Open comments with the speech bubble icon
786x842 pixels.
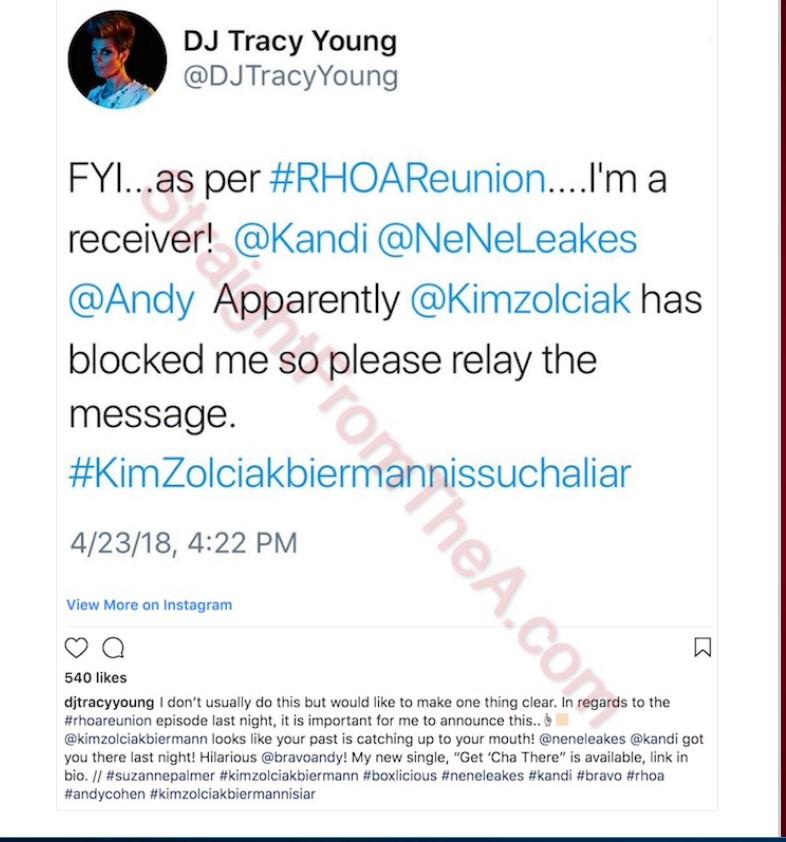(113, 648)
